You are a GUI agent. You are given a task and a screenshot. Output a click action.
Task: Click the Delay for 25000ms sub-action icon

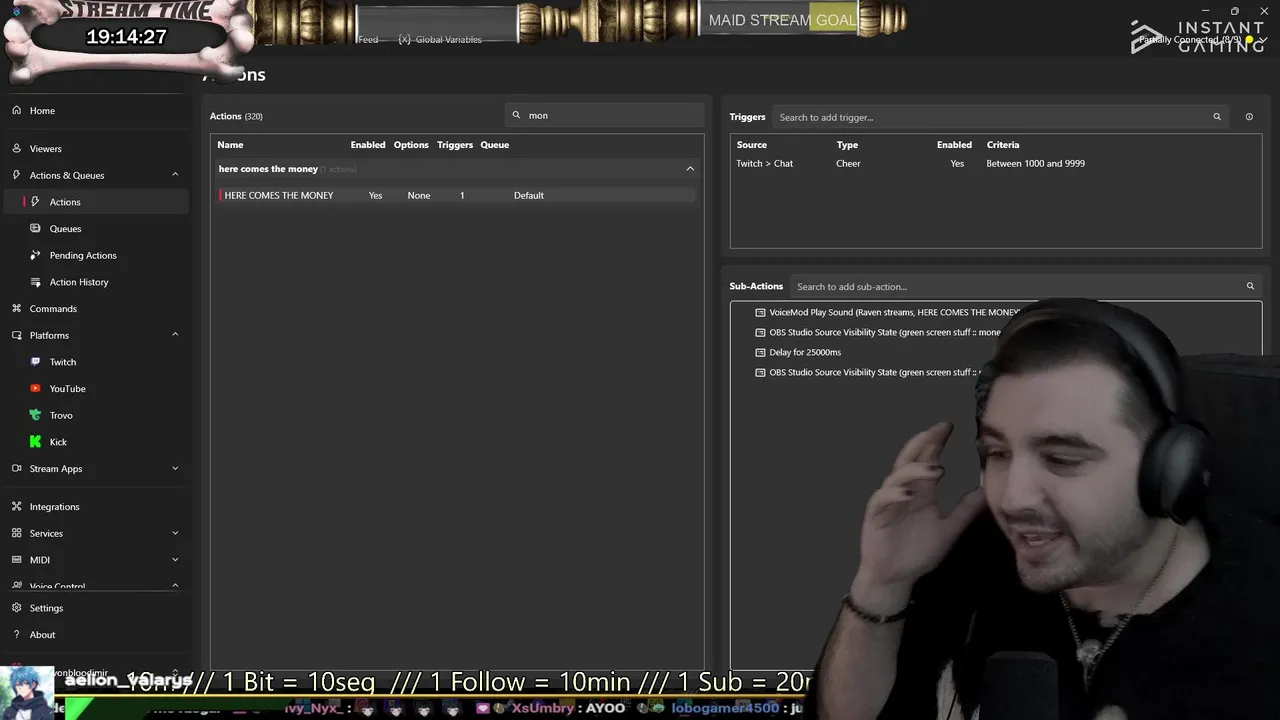point(760,352)
